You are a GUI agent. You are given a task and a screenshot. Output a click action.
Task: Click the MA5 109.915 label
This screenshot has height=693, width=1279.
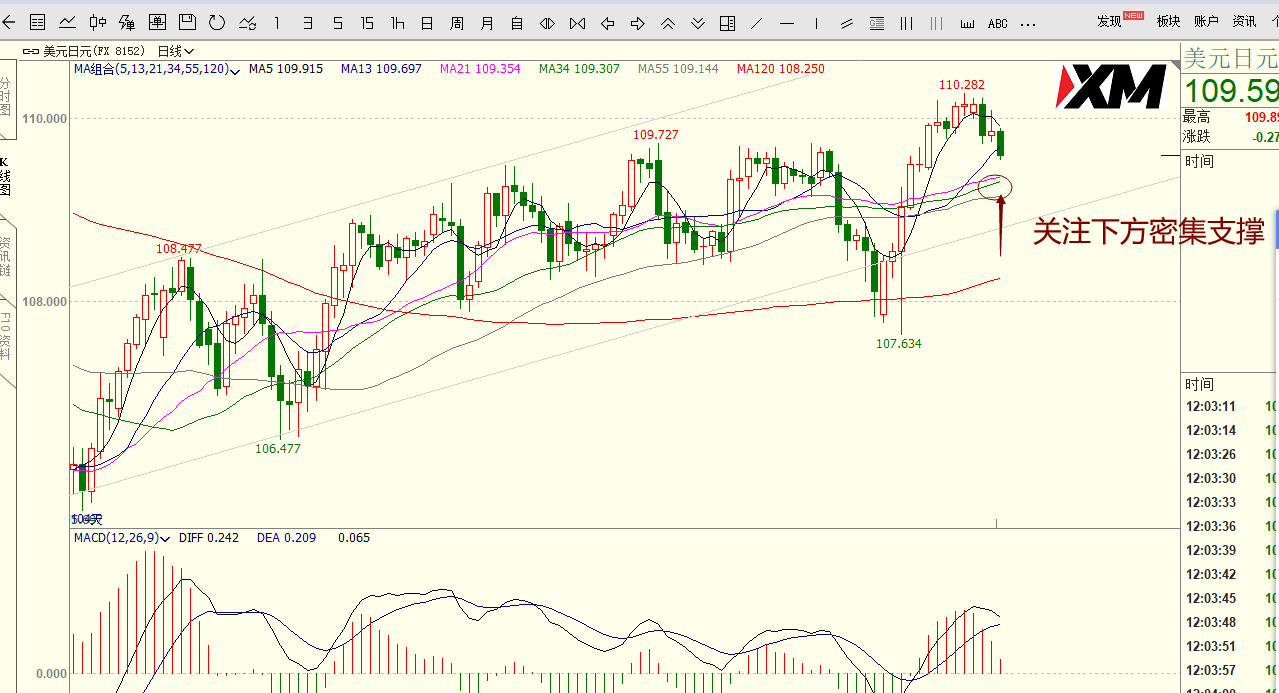tap(286, 69)
